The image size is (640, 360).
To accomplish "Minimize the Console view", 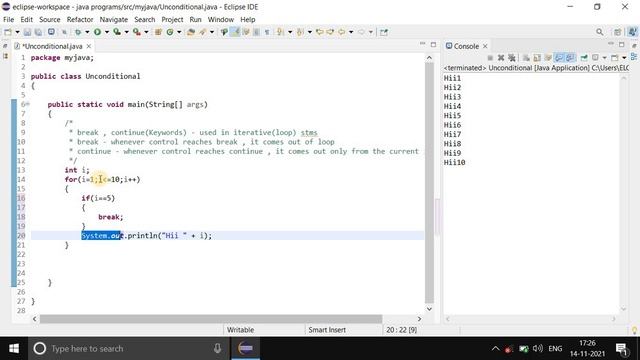I will point(611,44).
